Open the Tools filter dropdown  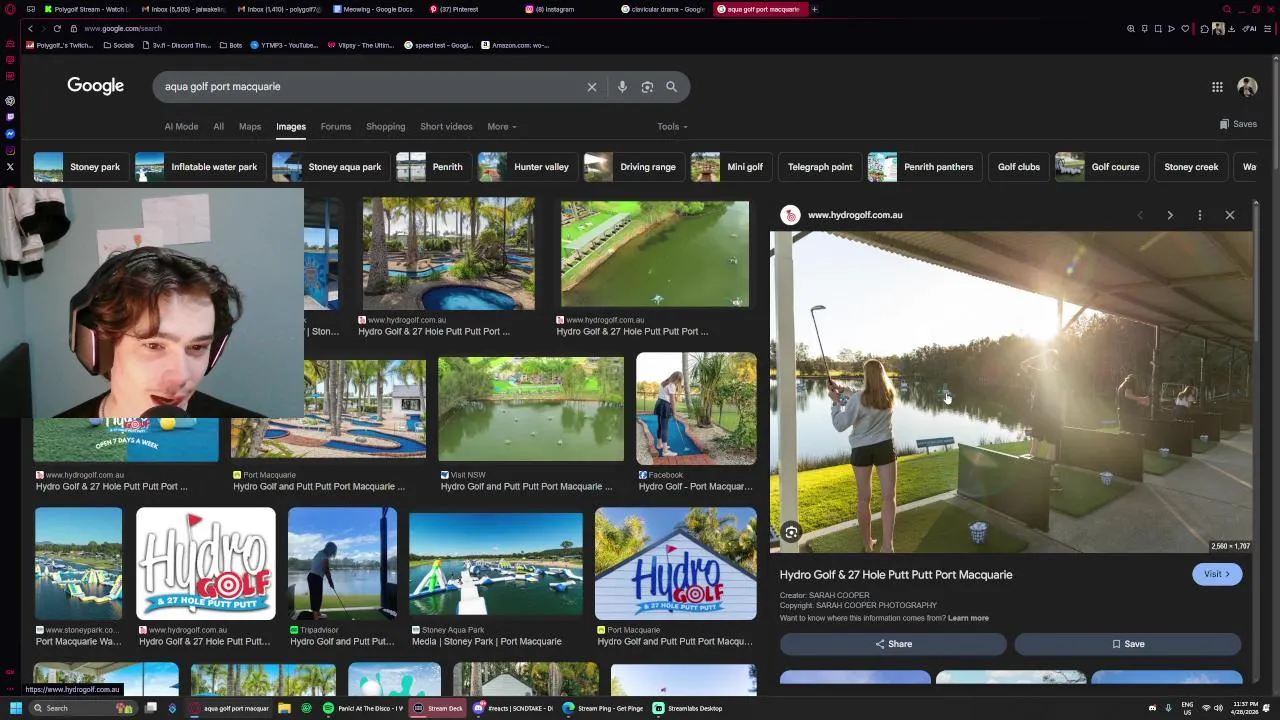pos(672,127)
